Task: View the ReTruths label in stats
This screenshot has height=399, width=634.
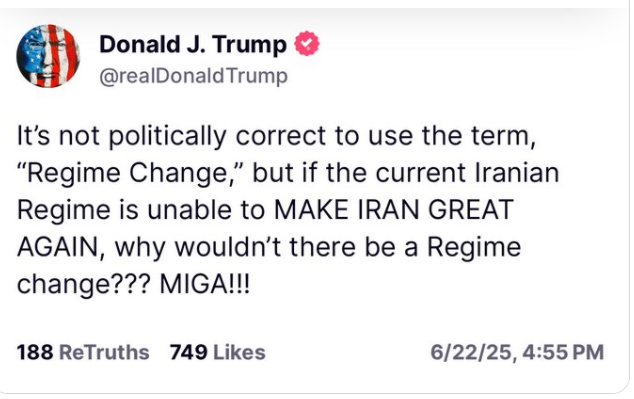Action: 104,352
